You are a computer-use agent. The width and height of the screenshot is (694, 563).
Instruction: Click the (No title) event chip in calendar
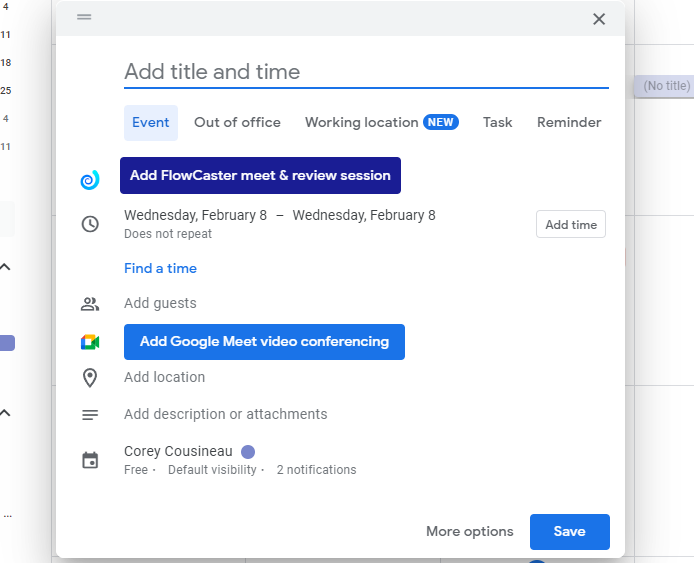tap(664, 86)
